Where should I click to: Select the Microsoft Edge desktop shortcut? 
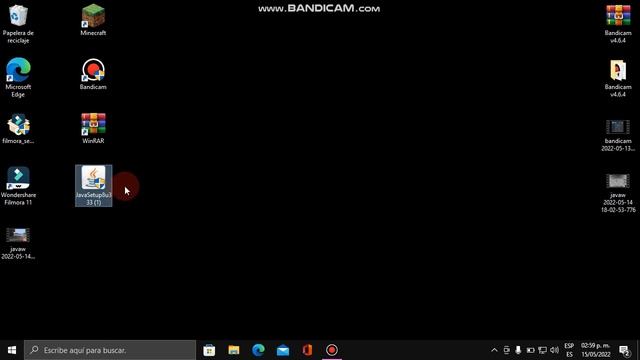coord(18,78)
